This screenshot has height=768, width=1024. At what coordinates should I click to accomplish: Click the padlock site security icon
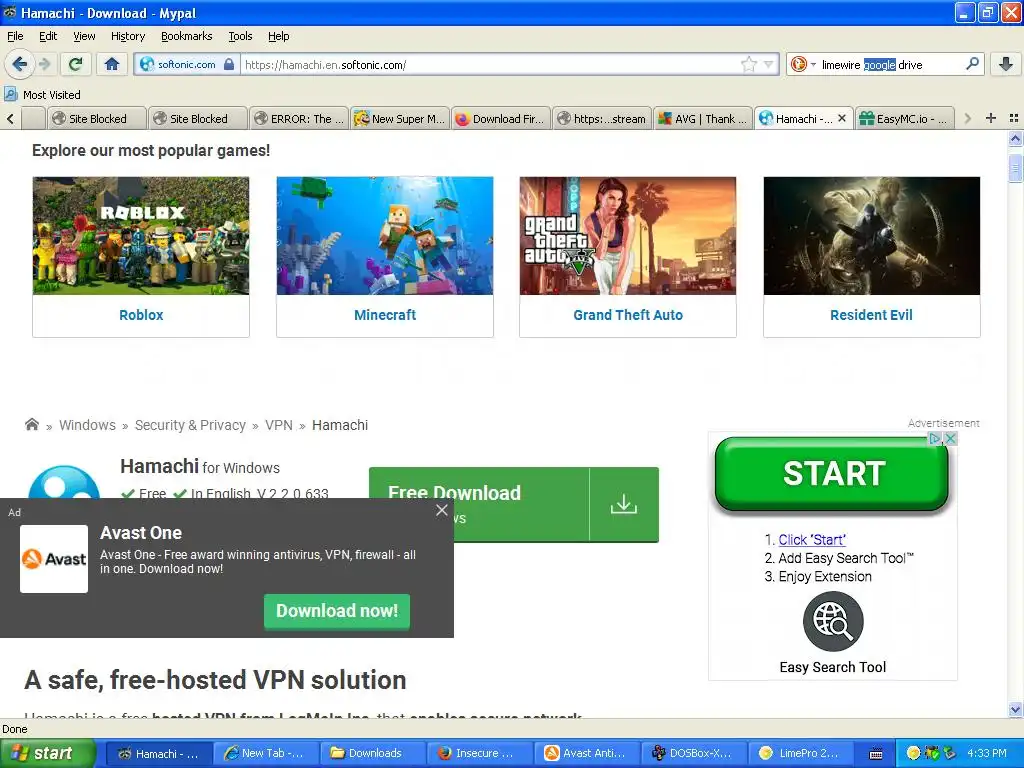click(229, 64)
